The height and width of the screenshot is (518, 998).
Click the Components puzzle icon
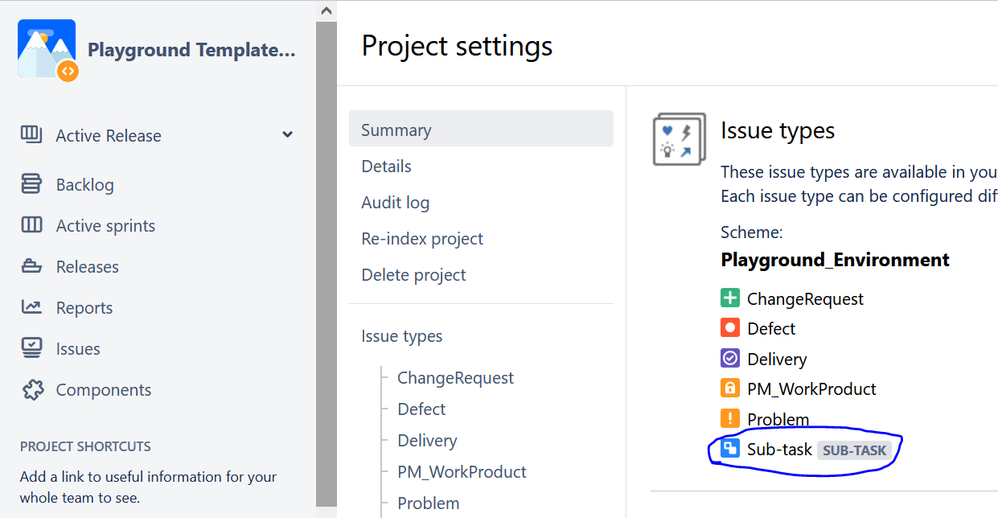click(x=32, y=390)
